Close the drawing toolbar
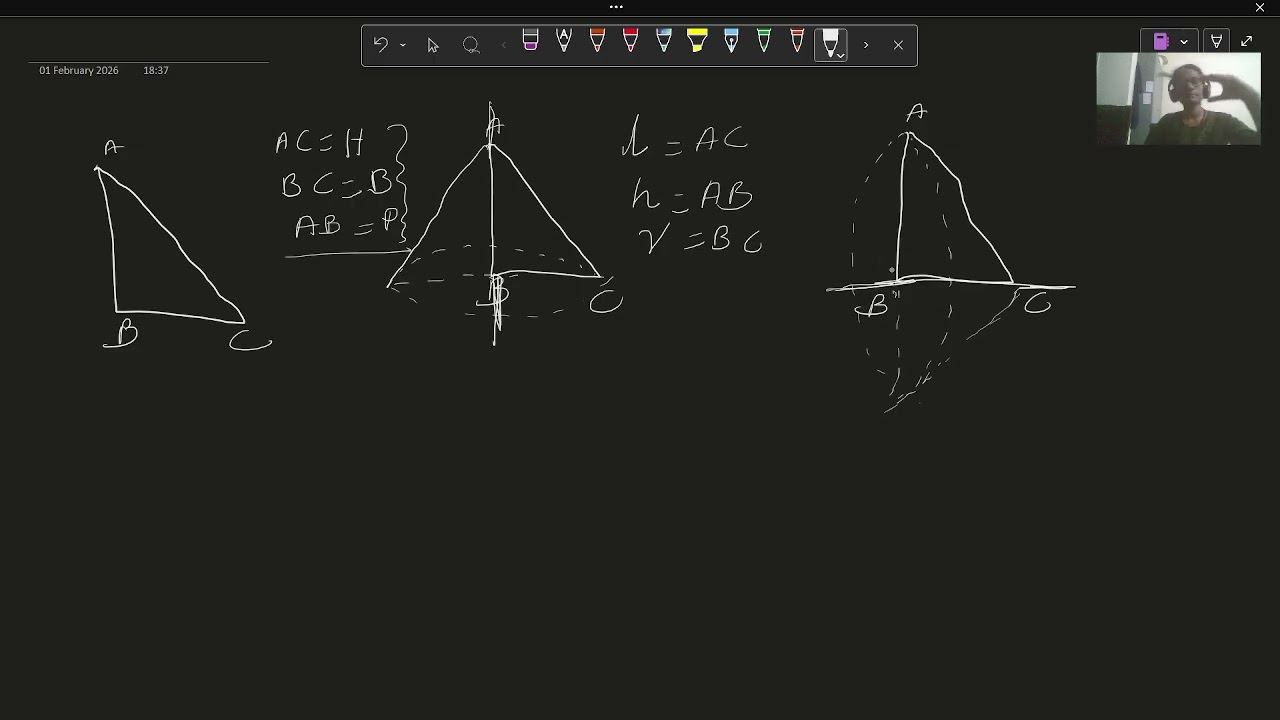The image size is (1280, 720). click(x=898, y=45)
